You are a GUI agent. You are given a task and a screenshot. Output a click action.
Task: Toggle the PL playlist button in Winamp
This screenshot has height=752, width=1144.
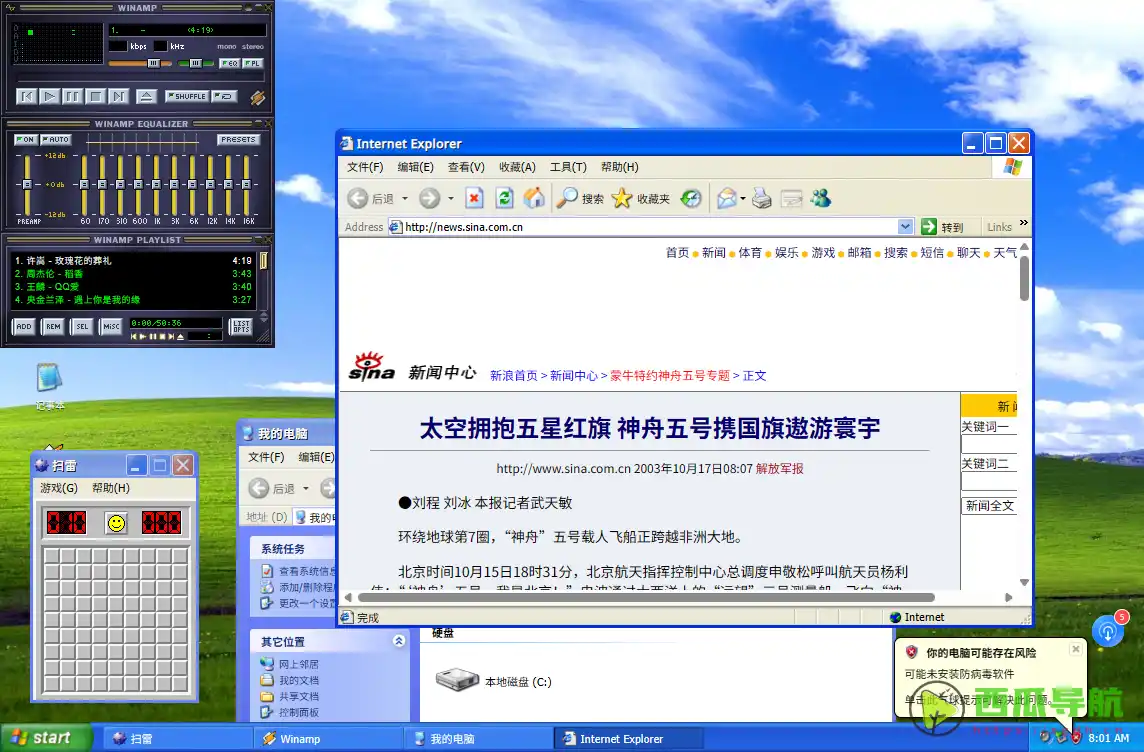[252, 63]
